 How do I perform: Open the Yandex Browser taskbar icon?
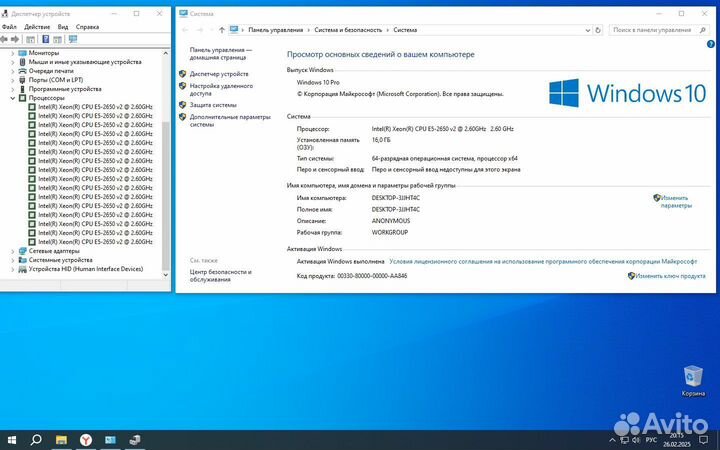click(85, 439)
